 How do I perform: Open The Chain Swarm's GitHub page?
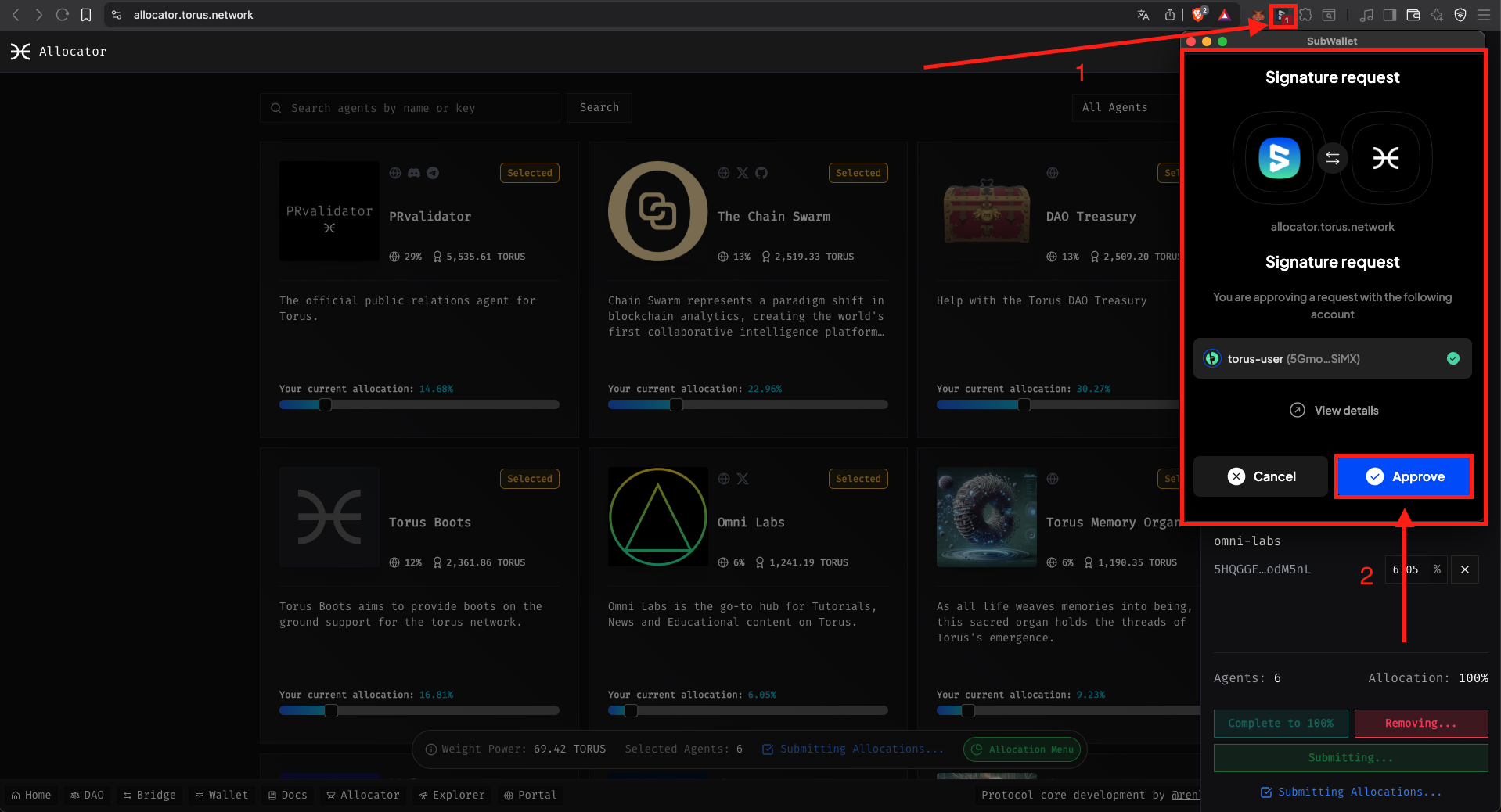761,173
